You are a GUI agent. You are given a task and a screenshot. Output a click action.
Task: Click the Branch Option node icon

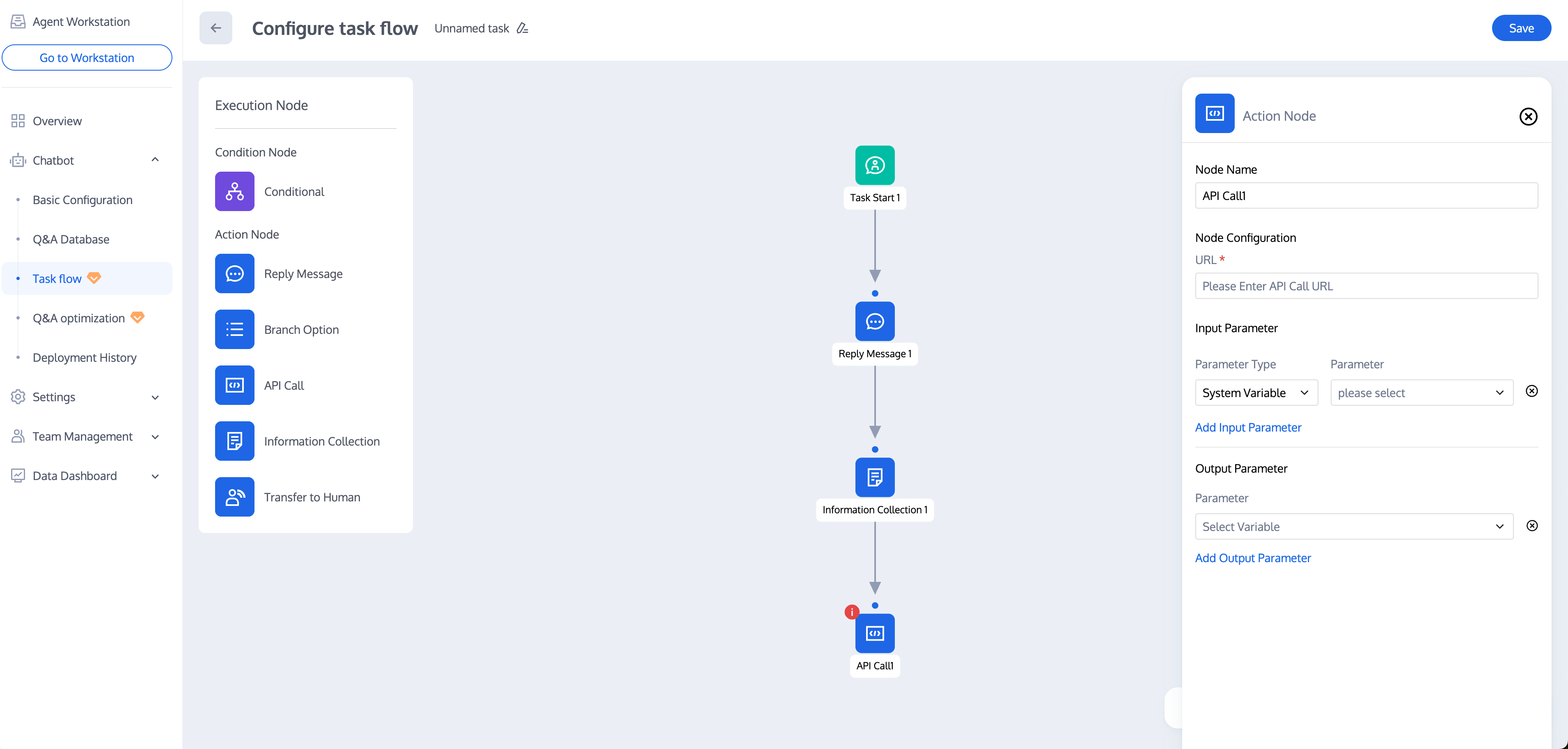234,329
